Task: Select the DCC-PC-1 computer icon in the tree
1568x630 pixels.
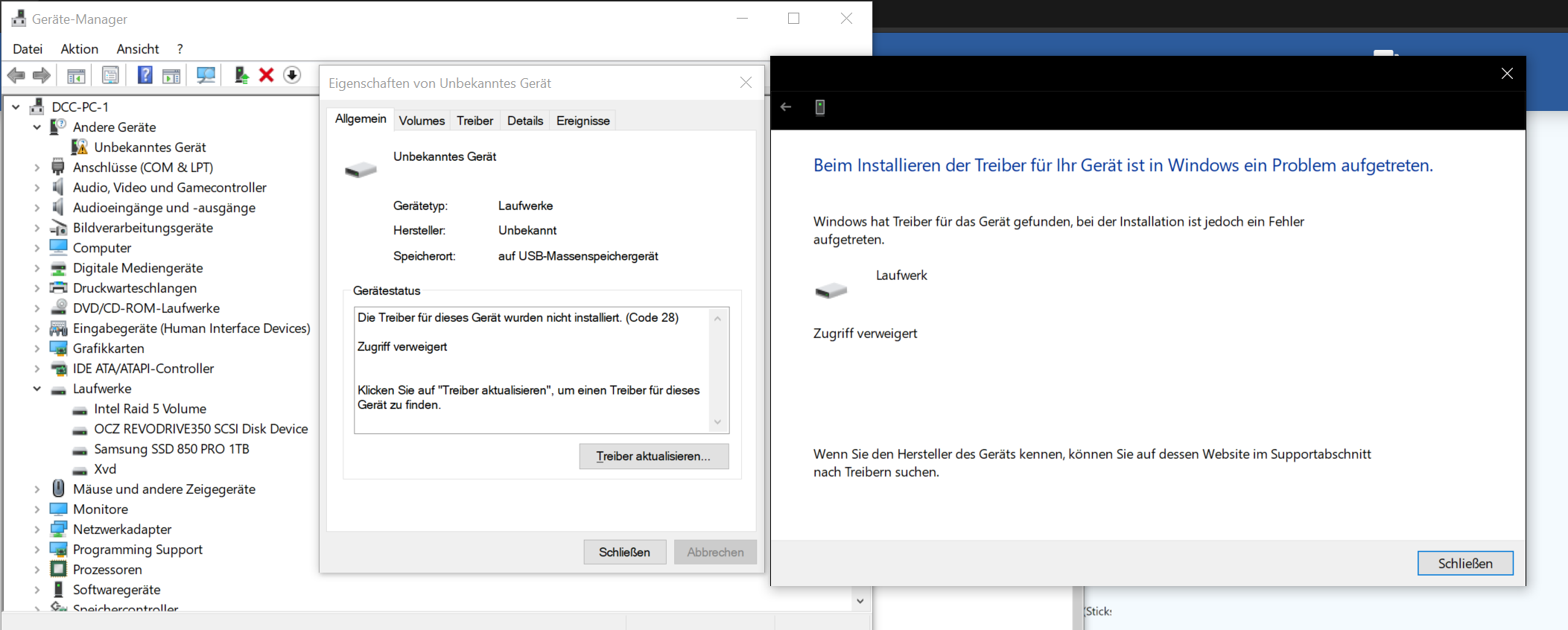Action: 37,107
